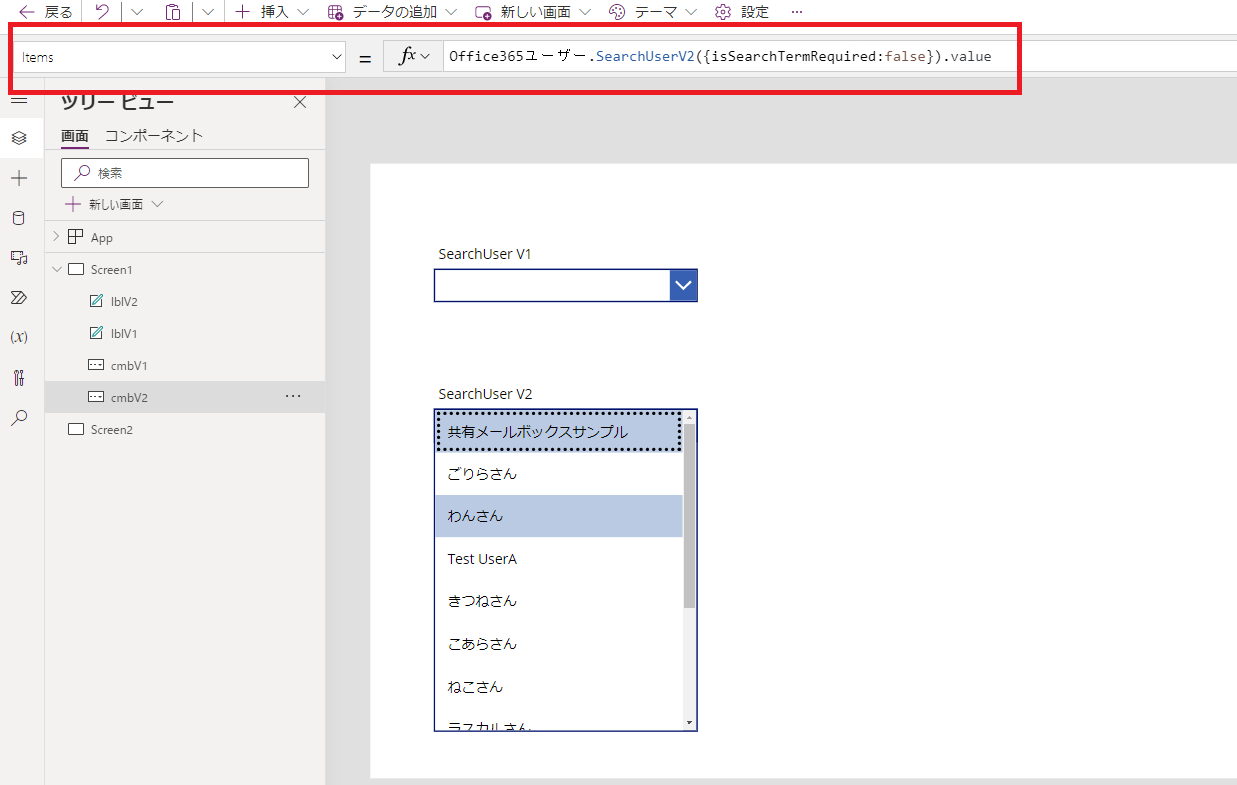1237x785 pixels.
Task: Open the Data pane from the left rail
Action: coord(18,217)
